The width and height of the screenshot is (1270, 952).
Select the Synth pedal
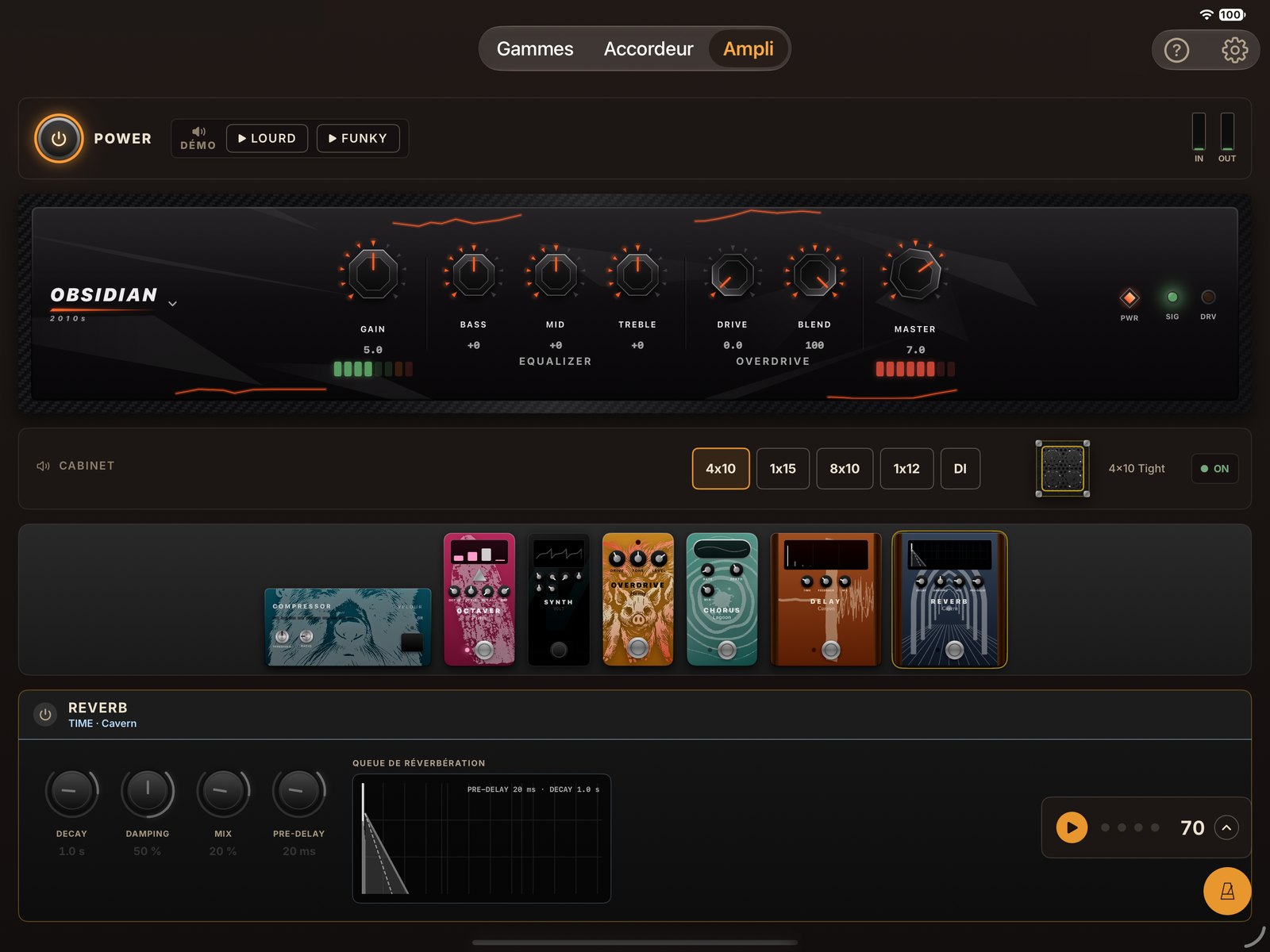(559, 599)
